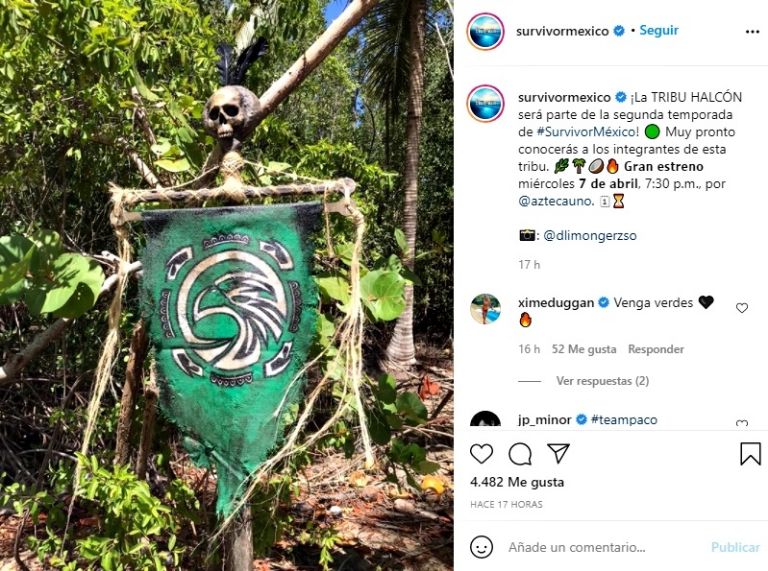Screen dimensions: 768x571
Task: Save post with bookmark icon
Action: point(750,454)
